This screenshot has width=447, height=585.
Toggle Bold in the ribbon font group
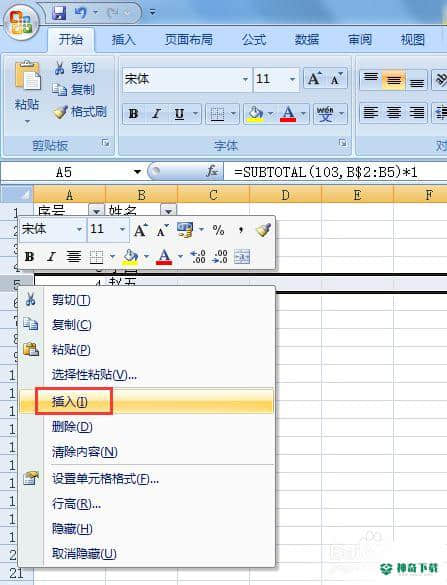pyautogui.click(x=133, y=113)
